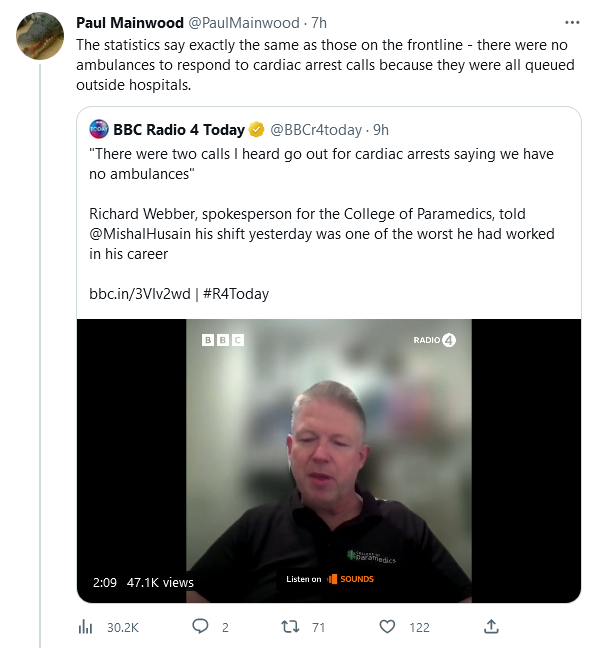
Task: Play the Richard Webber video clip
Action: pos(329,461)
